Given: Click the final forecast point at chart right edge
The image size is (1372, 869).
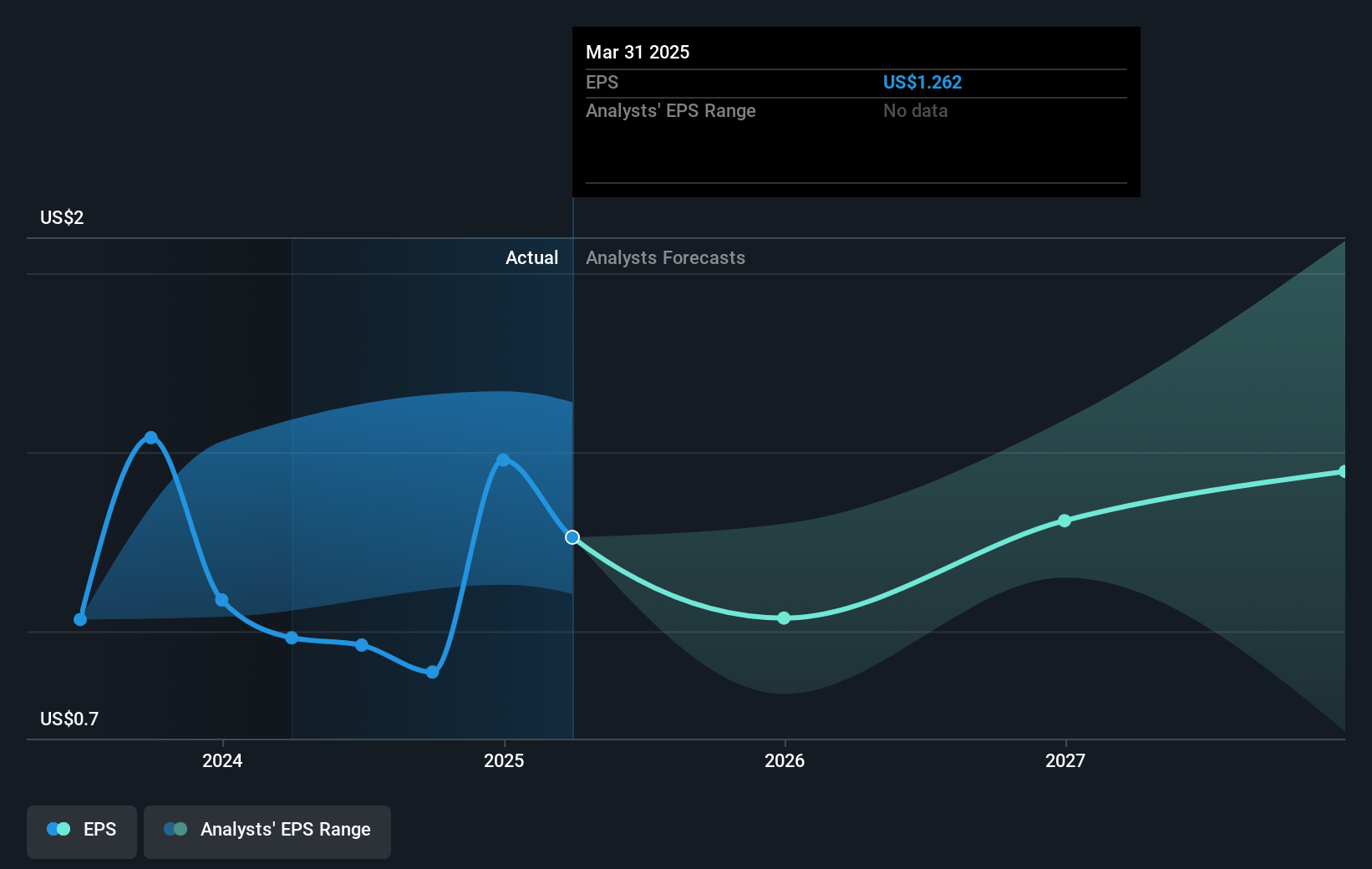Looking at the screenshot, I should pyautogui.click(x=1343, y=471).
